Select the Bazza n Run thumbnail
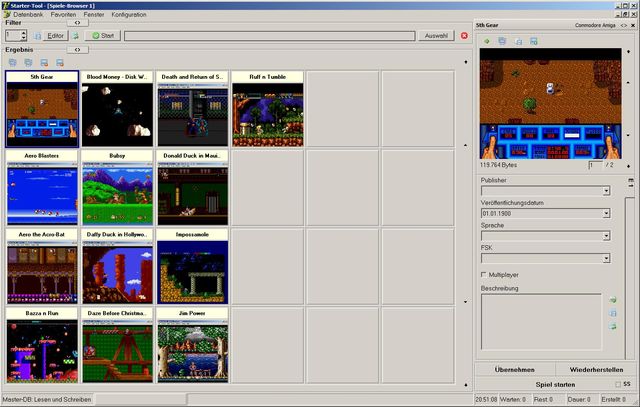The width and height of the screenshot is (640, 407). click(42, 345)
